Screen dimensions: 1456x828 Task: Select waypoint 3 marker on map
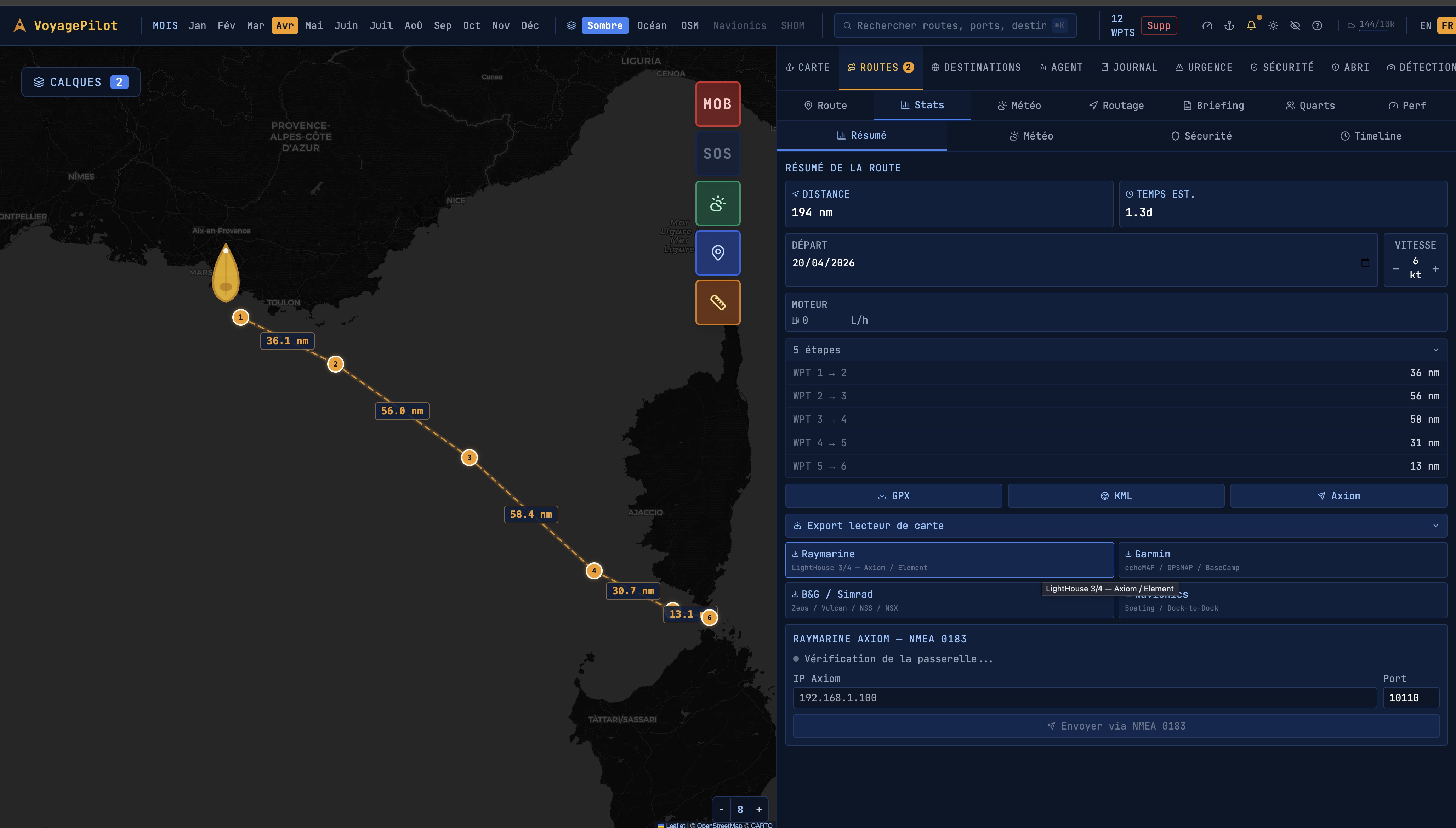(469, 457)
